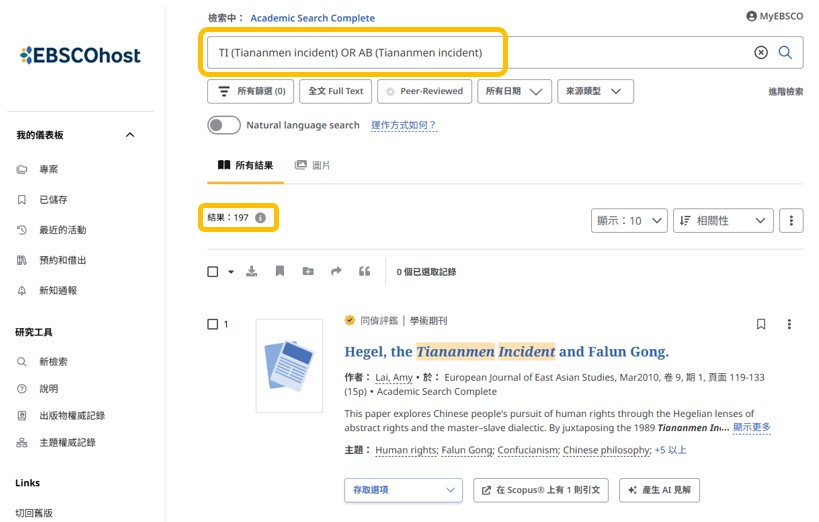Click the cite quotation-mark icon
819x522 pixels.
[x=364, y=271]
